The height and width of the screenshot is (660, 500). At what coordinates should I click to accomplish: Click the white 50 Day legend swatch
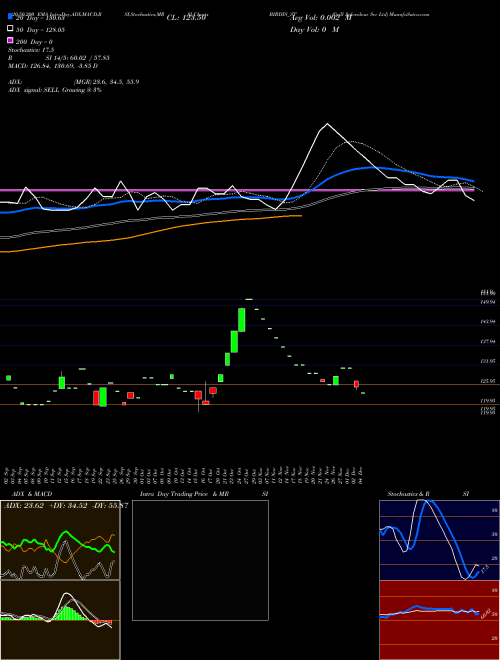10,29
